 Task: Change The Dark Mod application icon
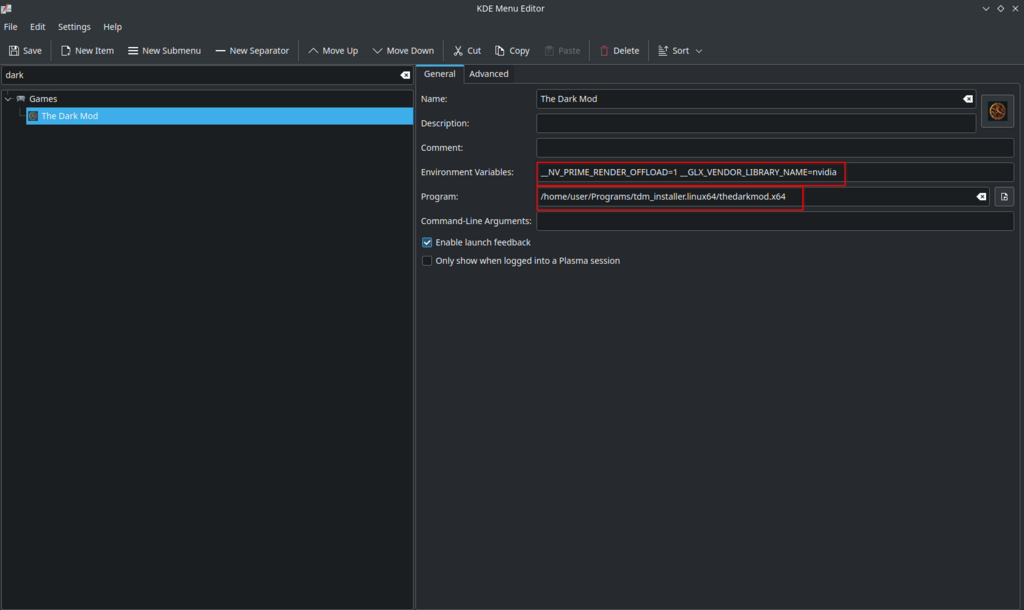pyautogui.click(x=997, y=111)
